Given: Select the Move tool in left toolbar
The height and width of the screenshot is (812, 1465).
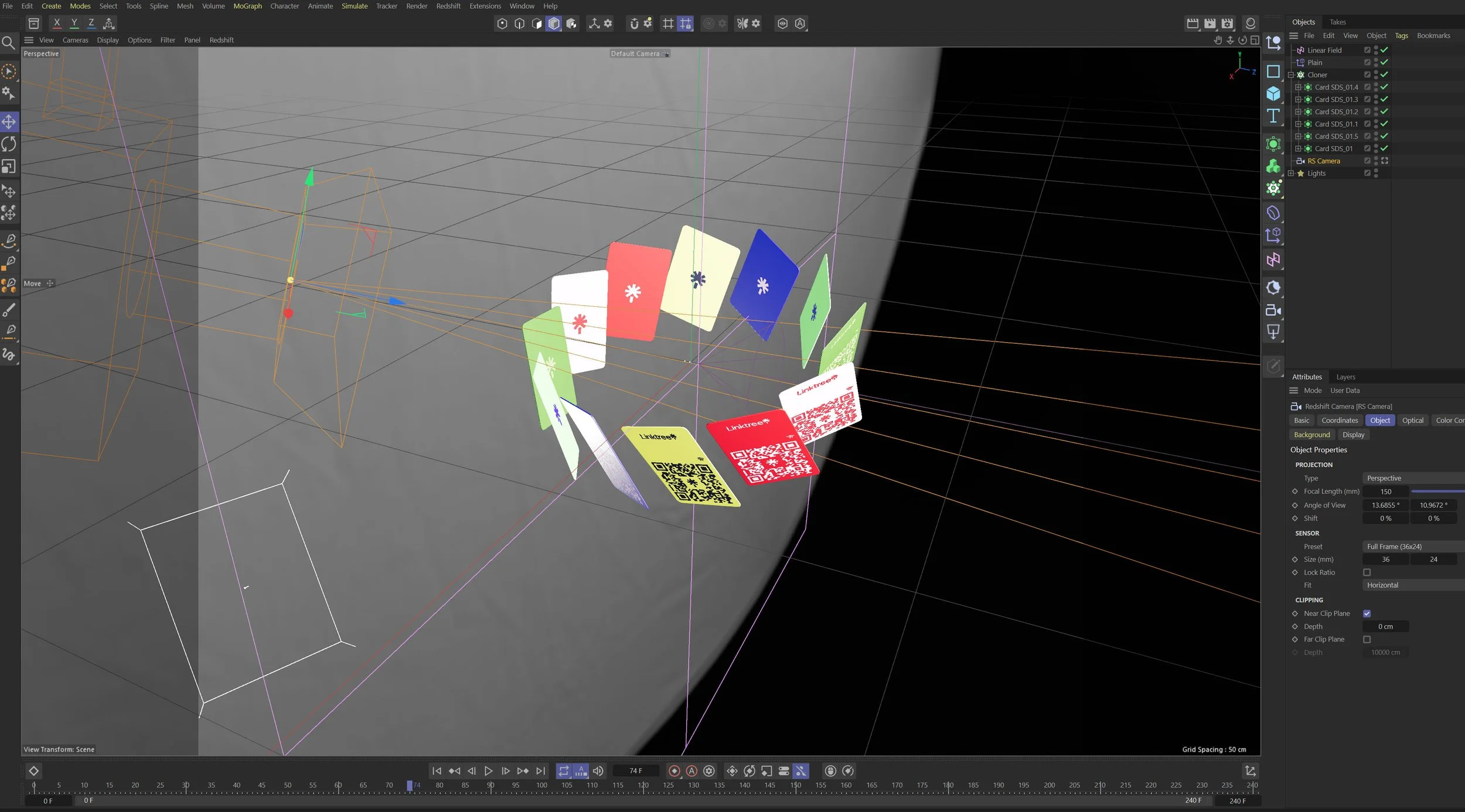Looking at the screenshot, I should [x=9, y=122].
